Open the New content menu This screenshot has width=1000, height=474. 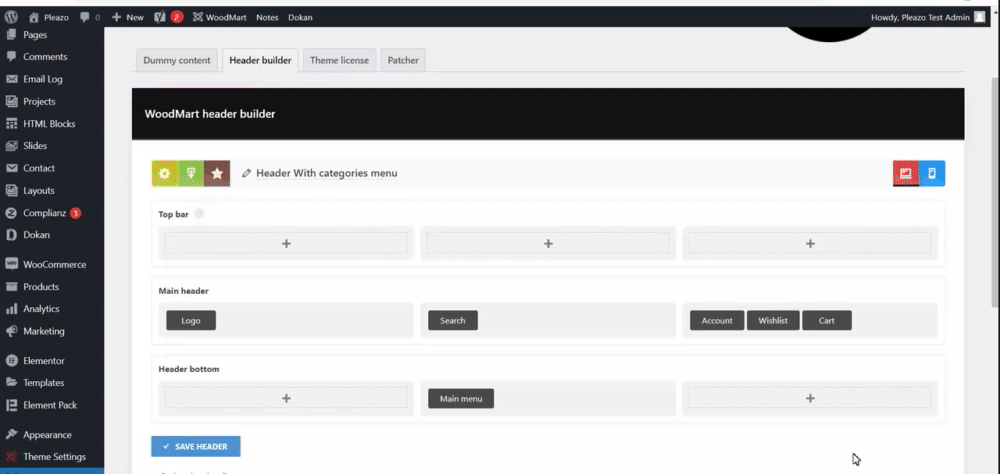tap(128, 17)
